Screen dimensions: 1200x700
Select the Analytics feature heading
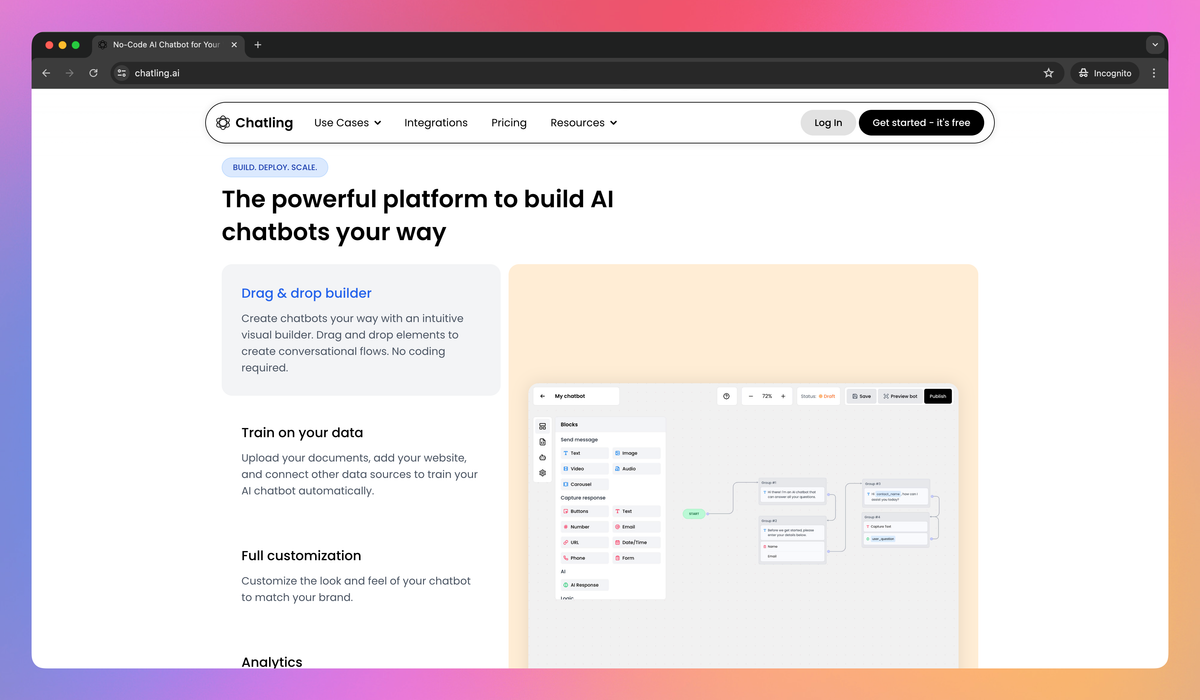point(272,662)
